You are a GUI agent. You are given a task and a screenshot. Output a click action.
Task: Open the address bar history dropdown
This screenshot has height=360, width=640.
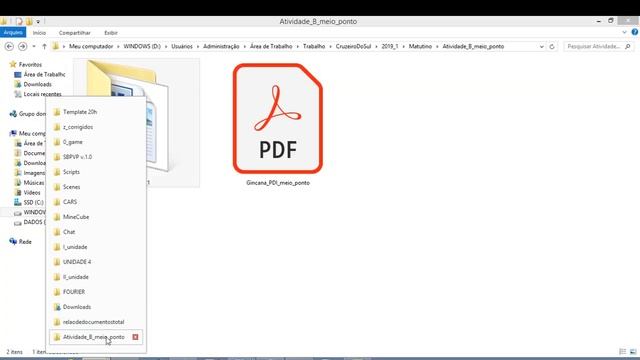tap(542, 47)
